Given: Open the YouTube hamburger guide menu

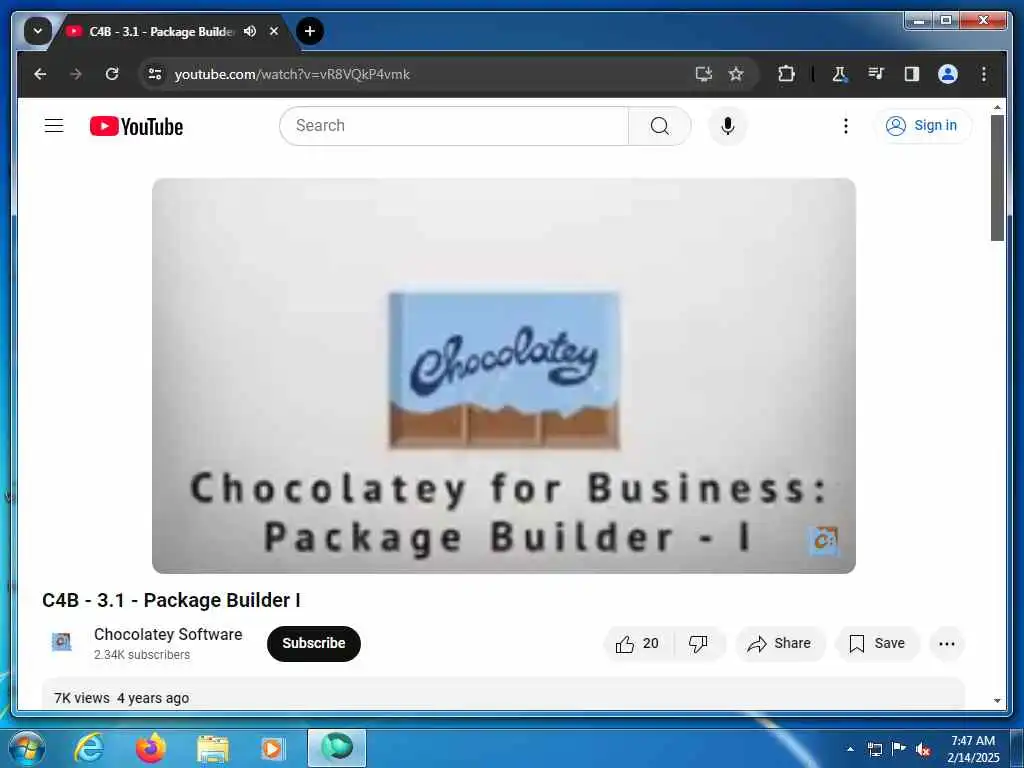Looking at the screenshot, I should coord(54,125).
